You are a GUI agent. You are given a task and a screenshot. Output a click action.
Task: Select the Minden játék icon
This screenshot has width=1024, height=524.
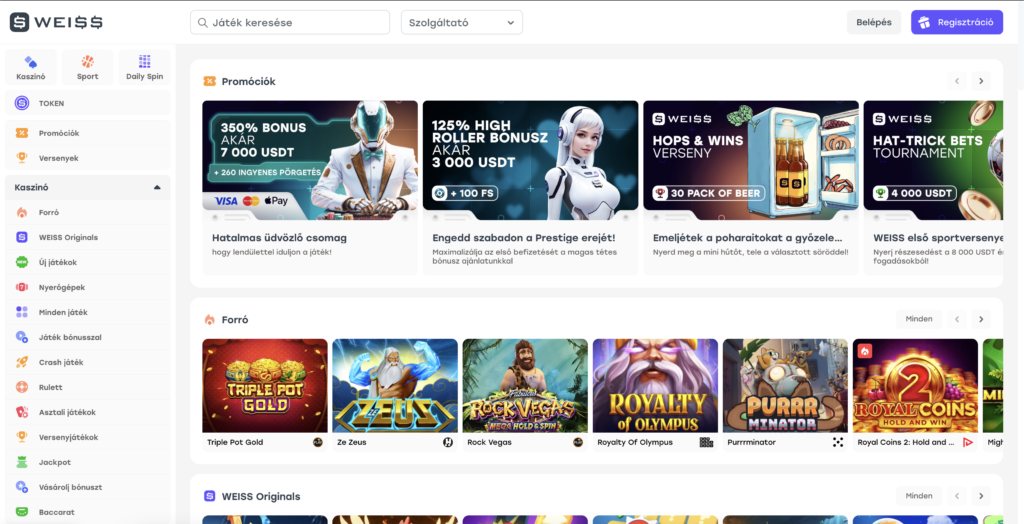point(22,312)
